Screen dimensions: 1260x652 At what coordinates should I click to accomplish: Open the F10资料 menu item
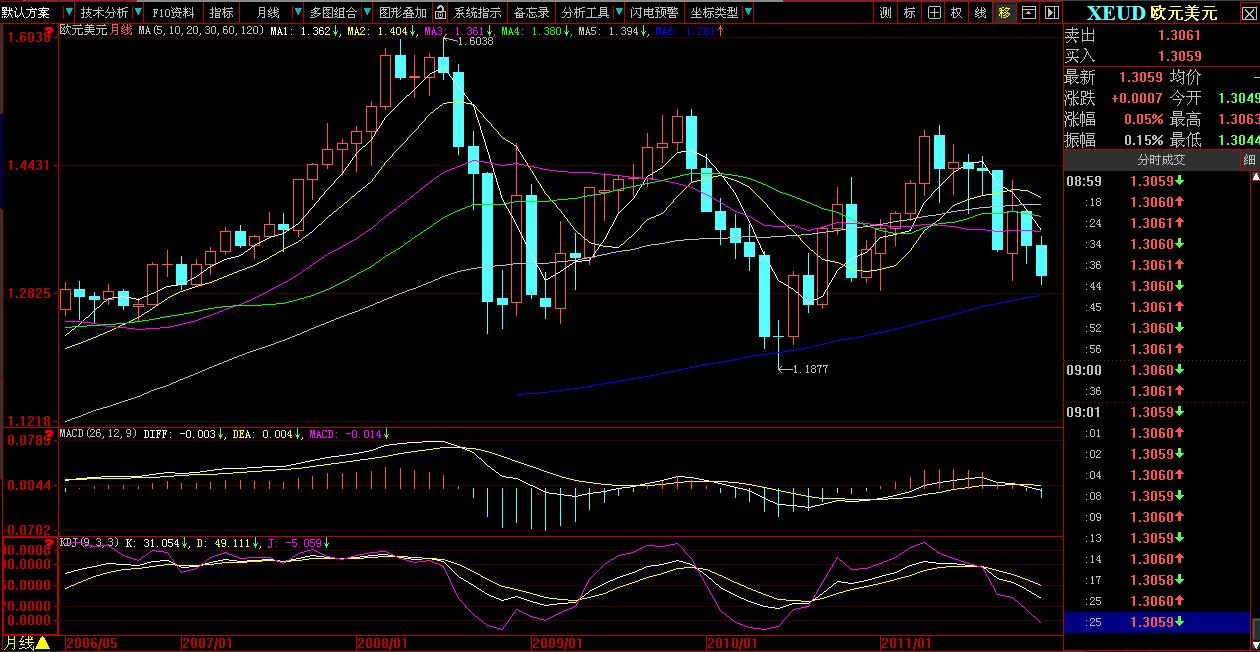[x=173, y=13]
